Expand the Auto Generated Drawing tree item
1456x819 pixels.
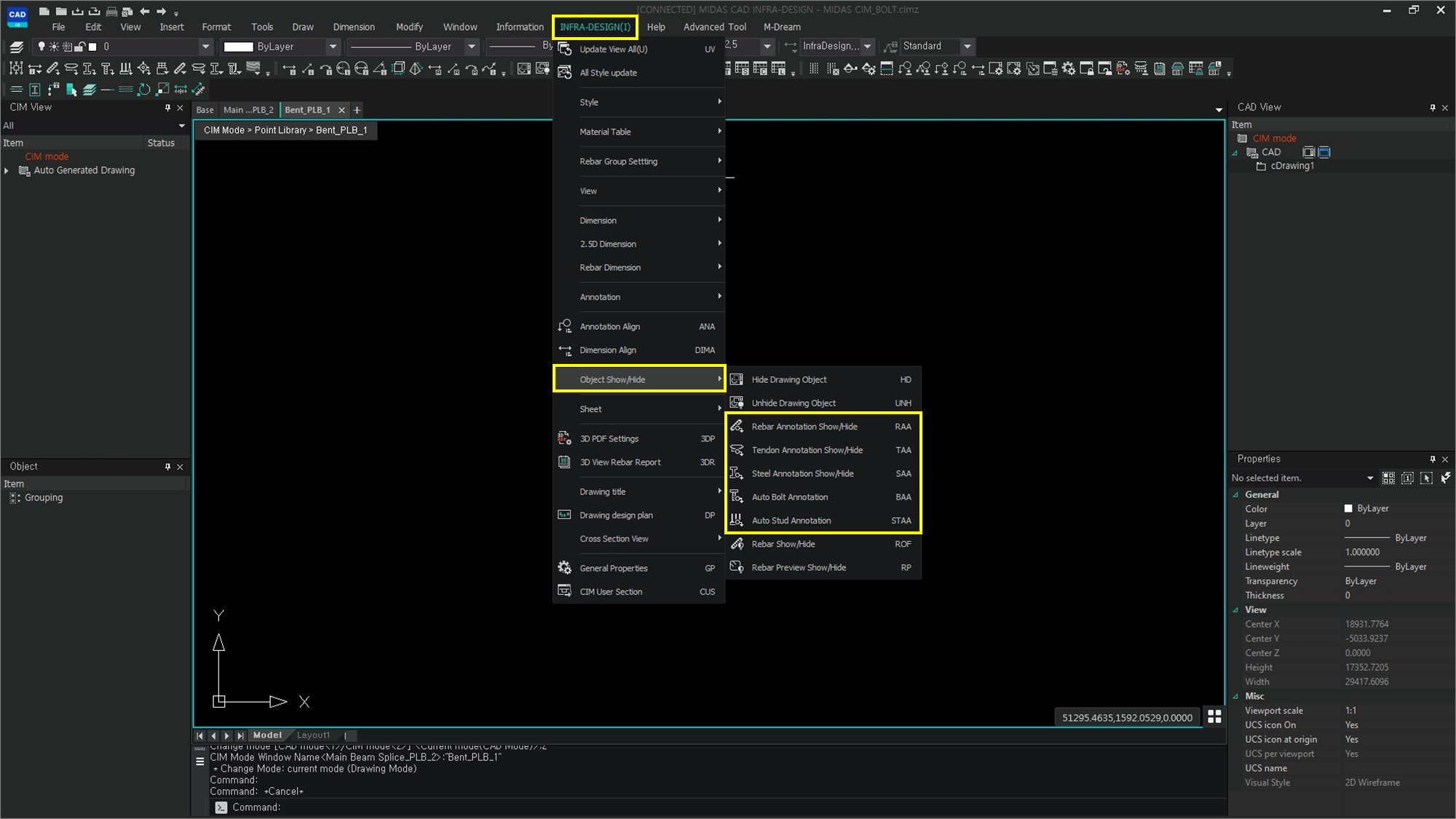(x=7, y=170)
